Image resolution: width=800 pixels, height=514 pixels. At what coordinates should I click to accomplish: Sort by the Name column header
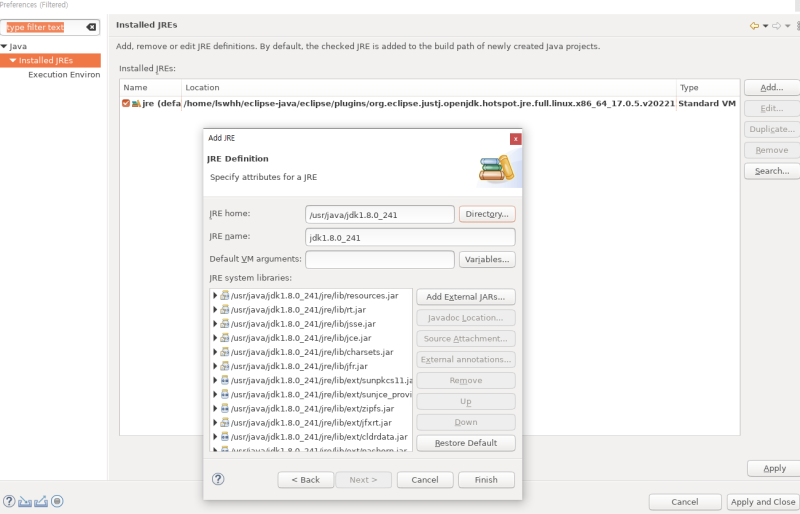151,87
